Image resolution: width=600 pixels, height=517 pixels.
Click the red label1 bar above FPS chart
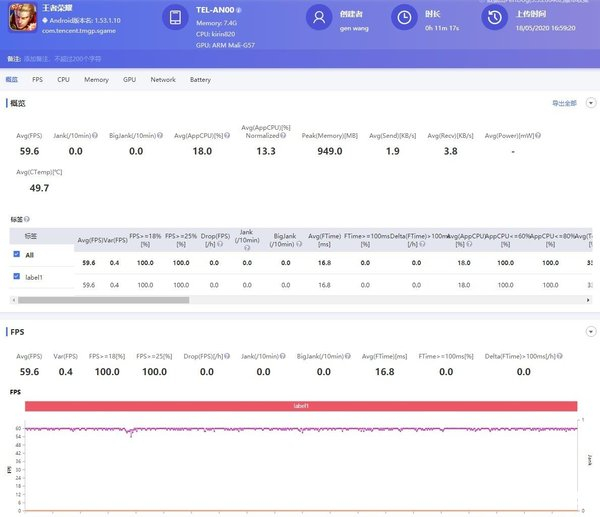301,406
